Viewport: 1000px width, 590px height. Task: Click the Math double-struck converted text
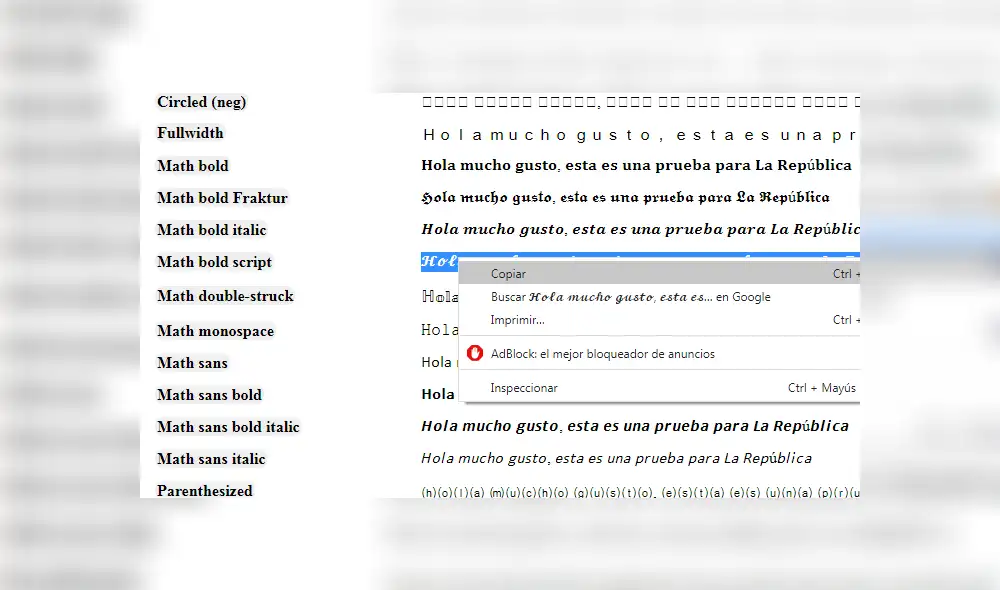click(439, 296)
